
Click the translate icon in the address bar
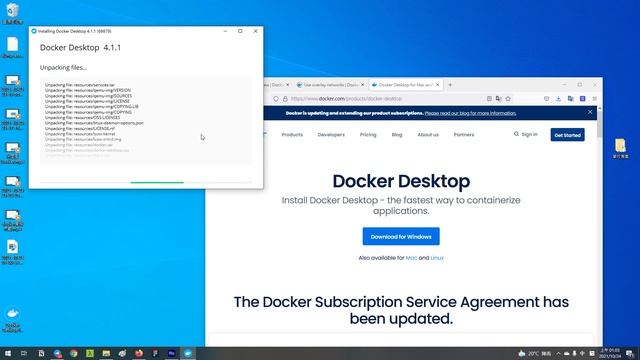coord(498,99)
